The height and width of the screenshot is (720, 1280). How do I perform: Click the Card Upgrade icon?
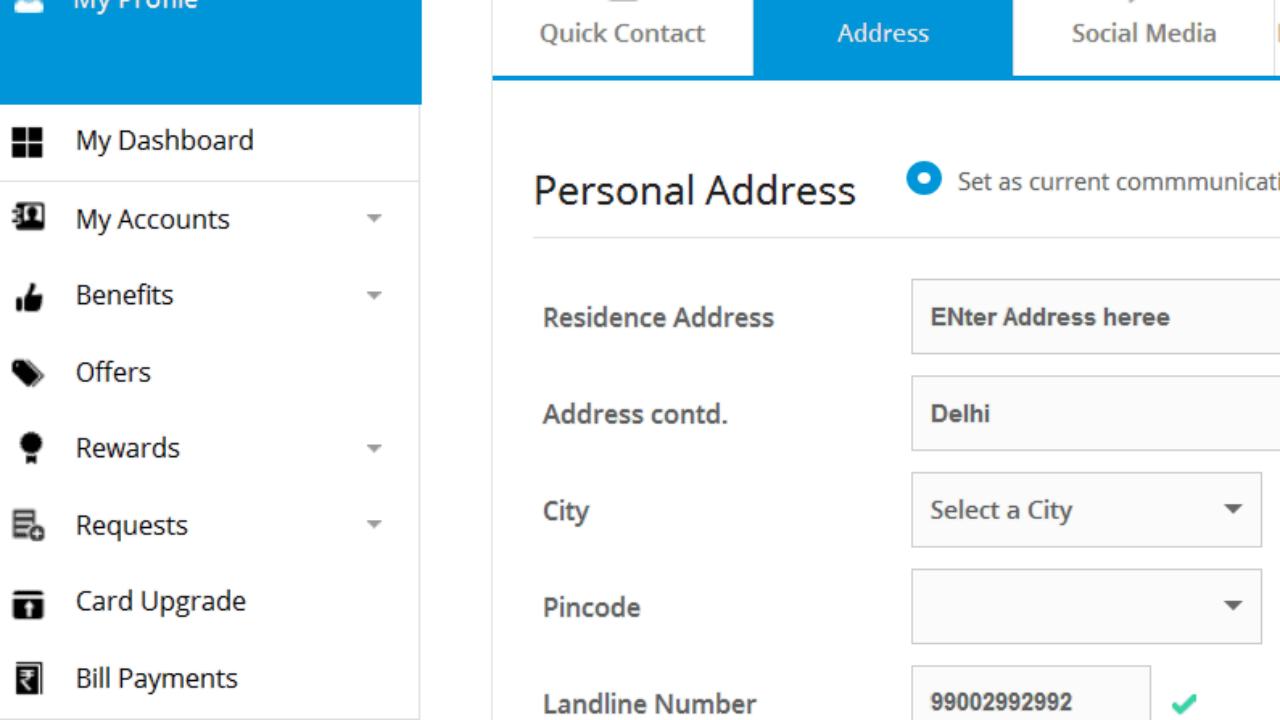(x=27, y=602)
